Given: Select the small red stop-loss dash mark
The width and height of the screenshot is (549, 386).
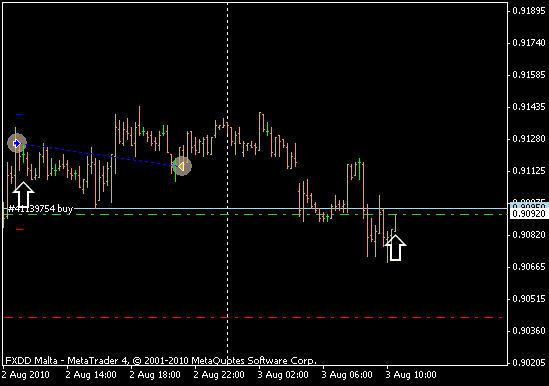Looking at the screenshot, I should (x=20, y=229).
